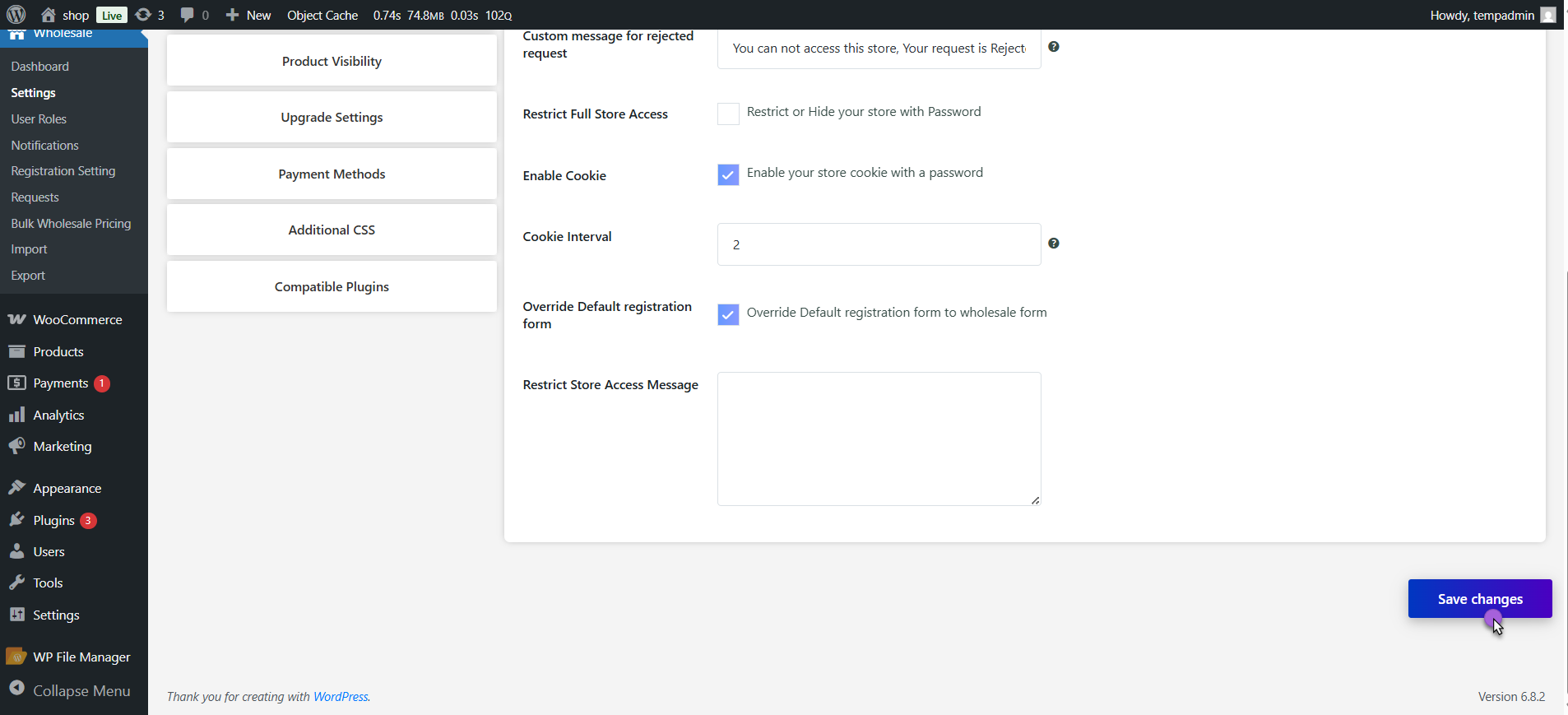Click the Restrict Store Access Message textarea
1568x715 pixels.
[x=879, y=439]
